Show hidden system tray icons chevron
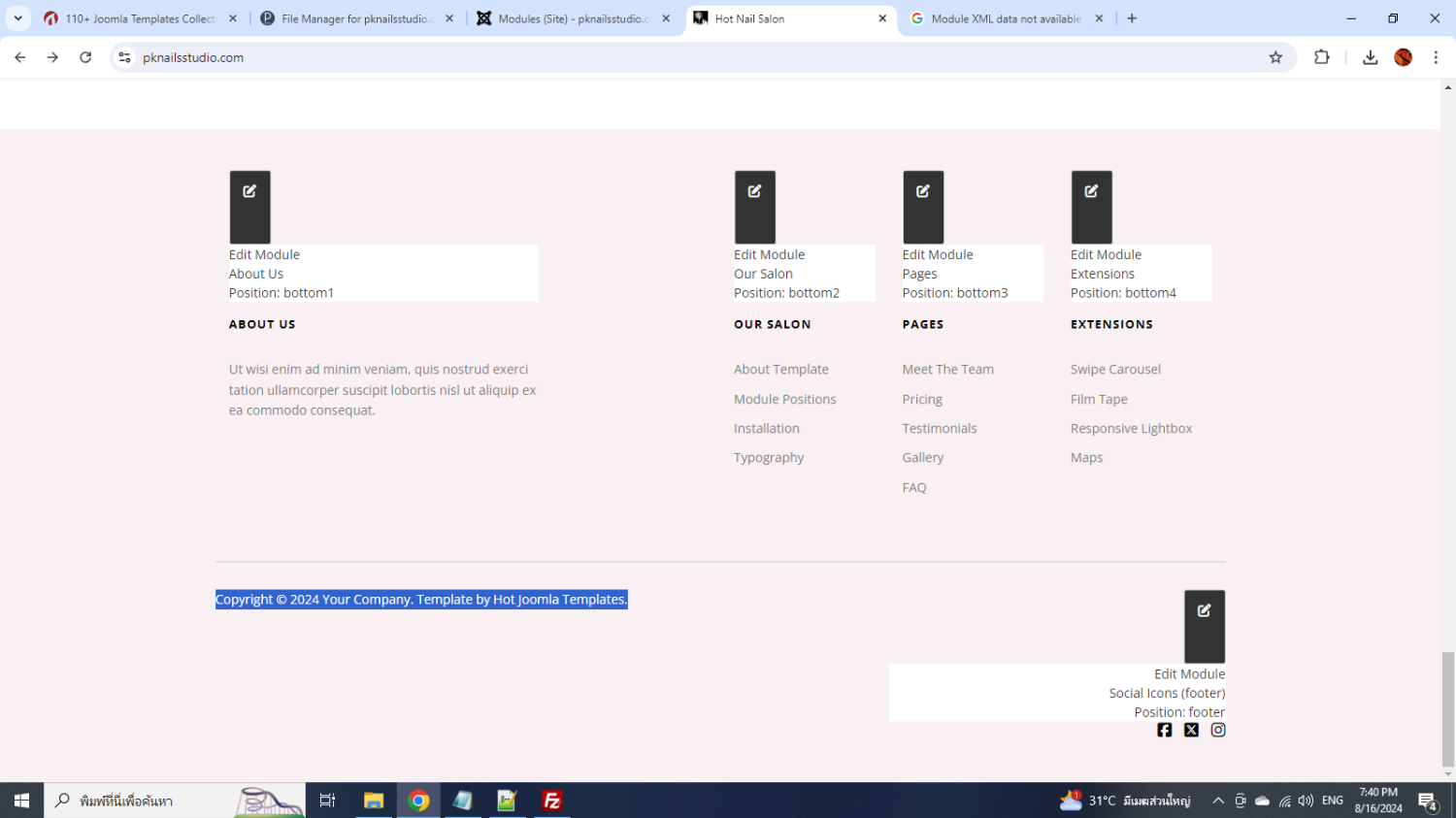1456x818 pixels. click(x=1218, y=801)
